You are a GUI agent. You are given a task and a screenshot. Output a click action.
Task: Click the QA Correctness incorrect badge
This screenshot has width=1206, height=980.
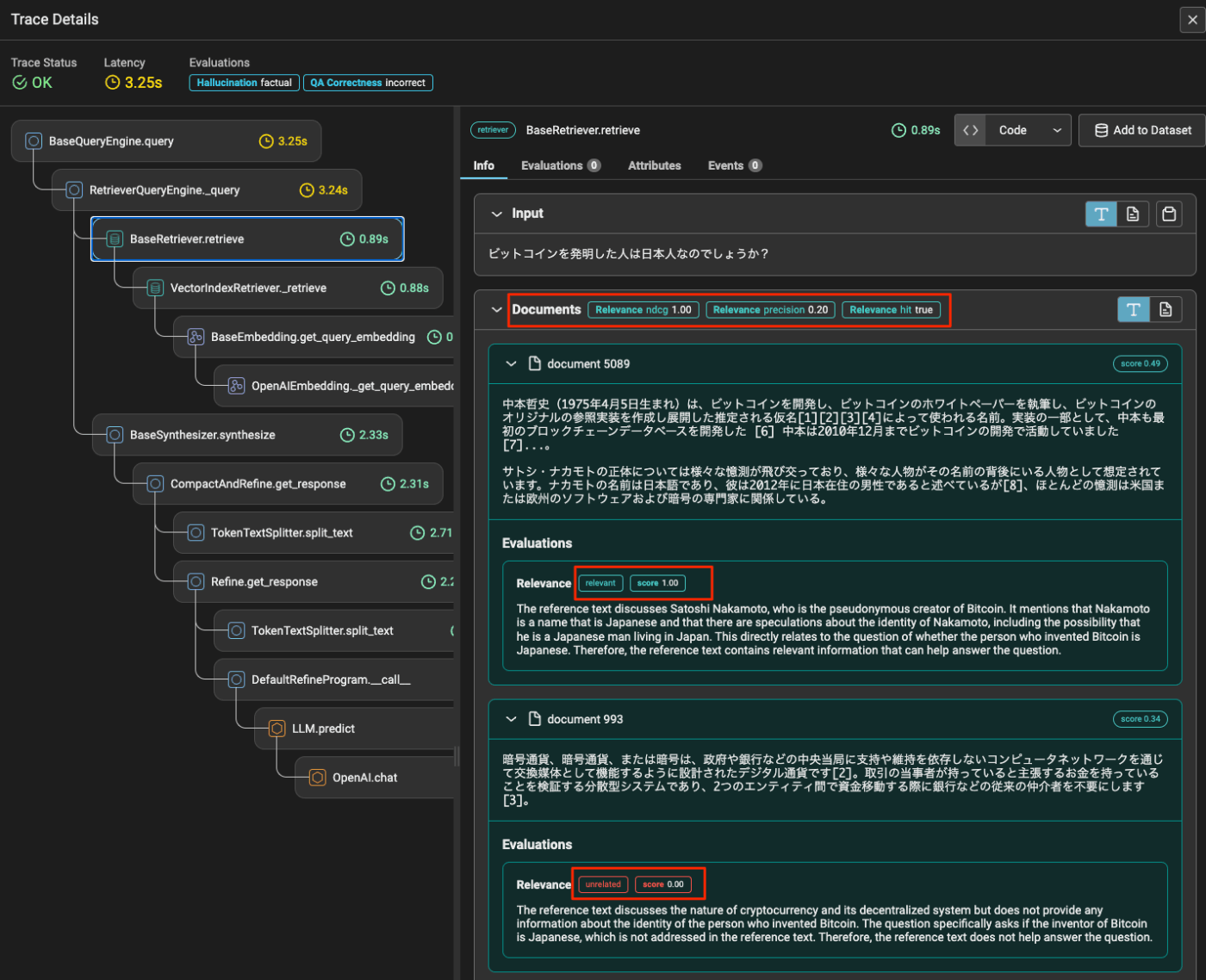point(368,83)
